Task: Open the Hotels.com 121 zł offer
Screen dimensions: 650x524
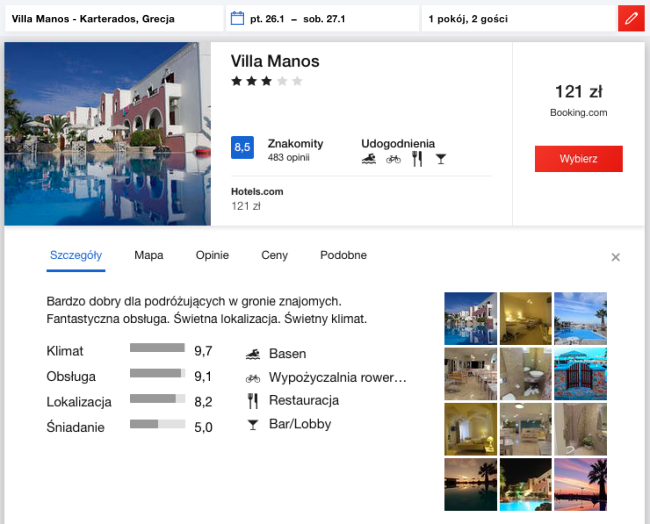Action: click(x=257, y=199)
